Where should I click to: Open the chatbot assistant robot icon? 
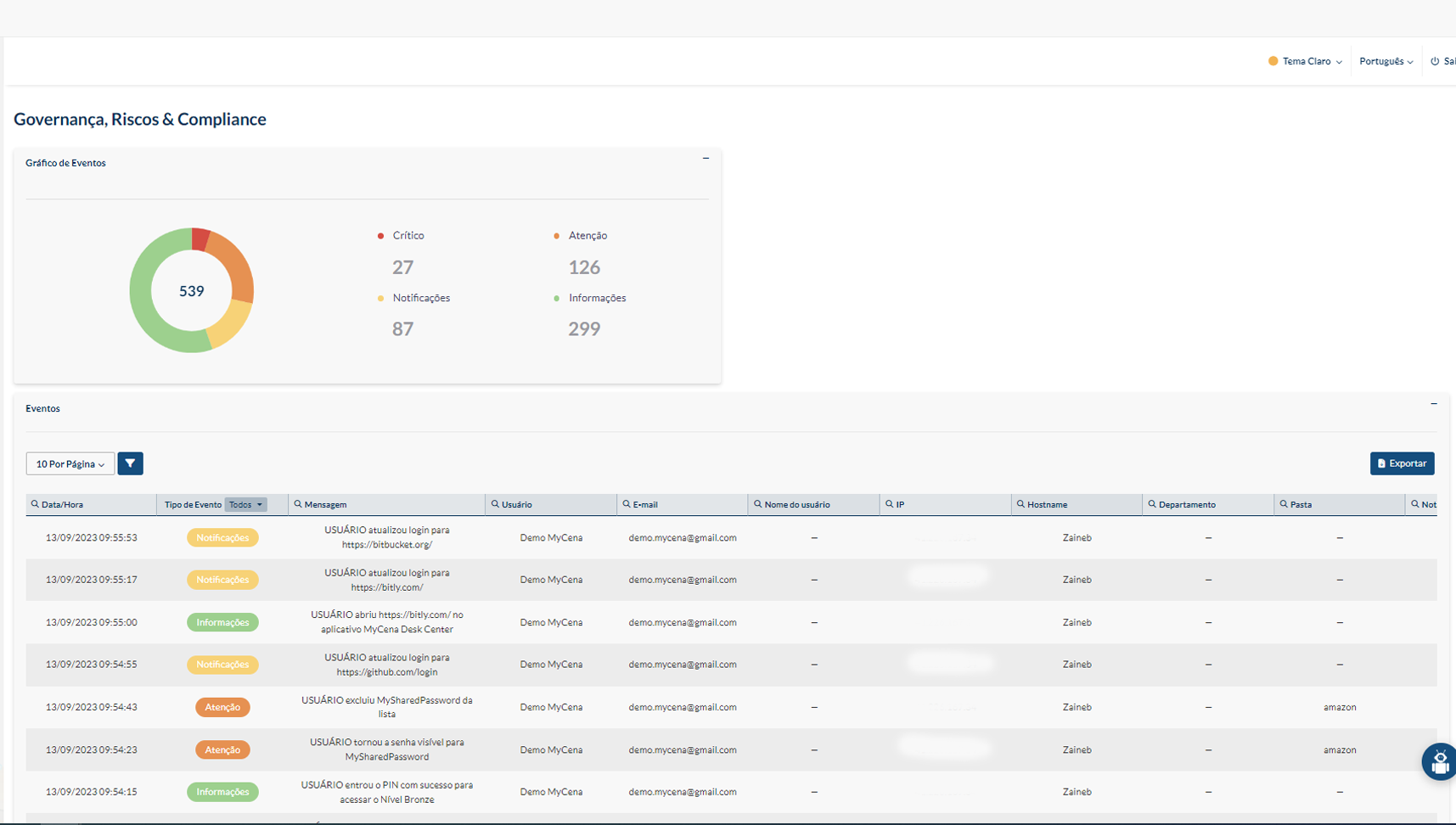(1440, 761)
